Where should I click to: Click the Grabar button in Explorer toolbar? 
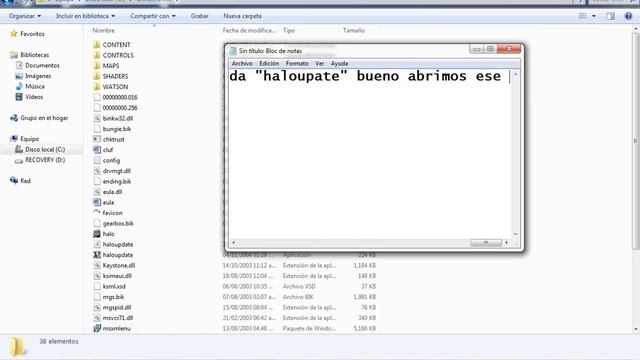(x=200, y=16)
